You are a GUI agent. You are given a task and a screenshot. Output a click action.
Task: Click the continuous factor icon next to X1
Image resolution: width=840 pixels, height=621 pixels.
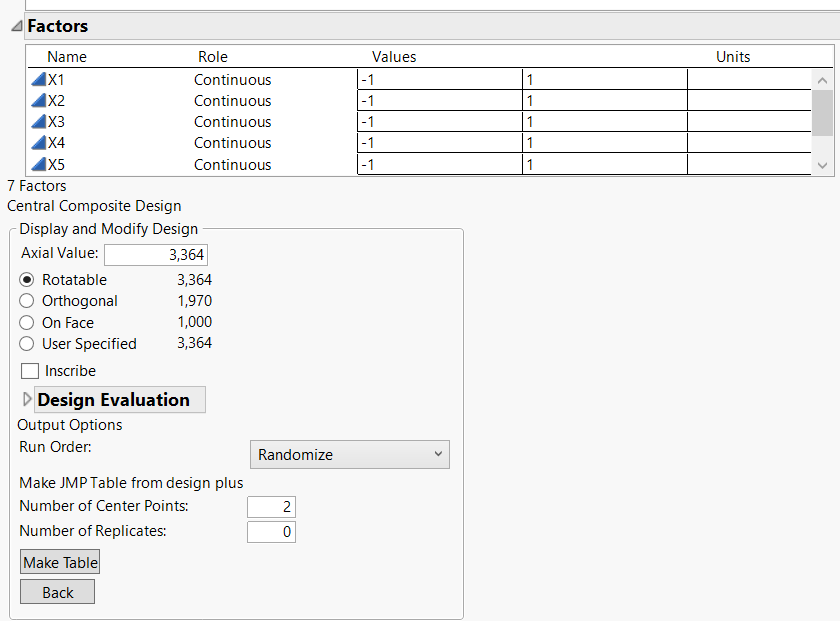(39, 80)
